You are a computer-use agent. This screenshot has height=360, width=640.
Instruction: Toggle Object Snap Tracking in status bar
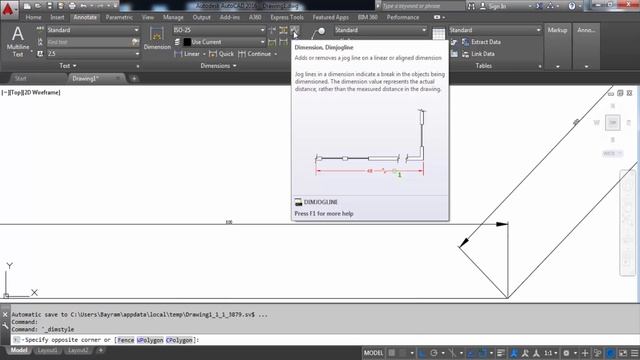pyautogui.click(x=471, y=353)
